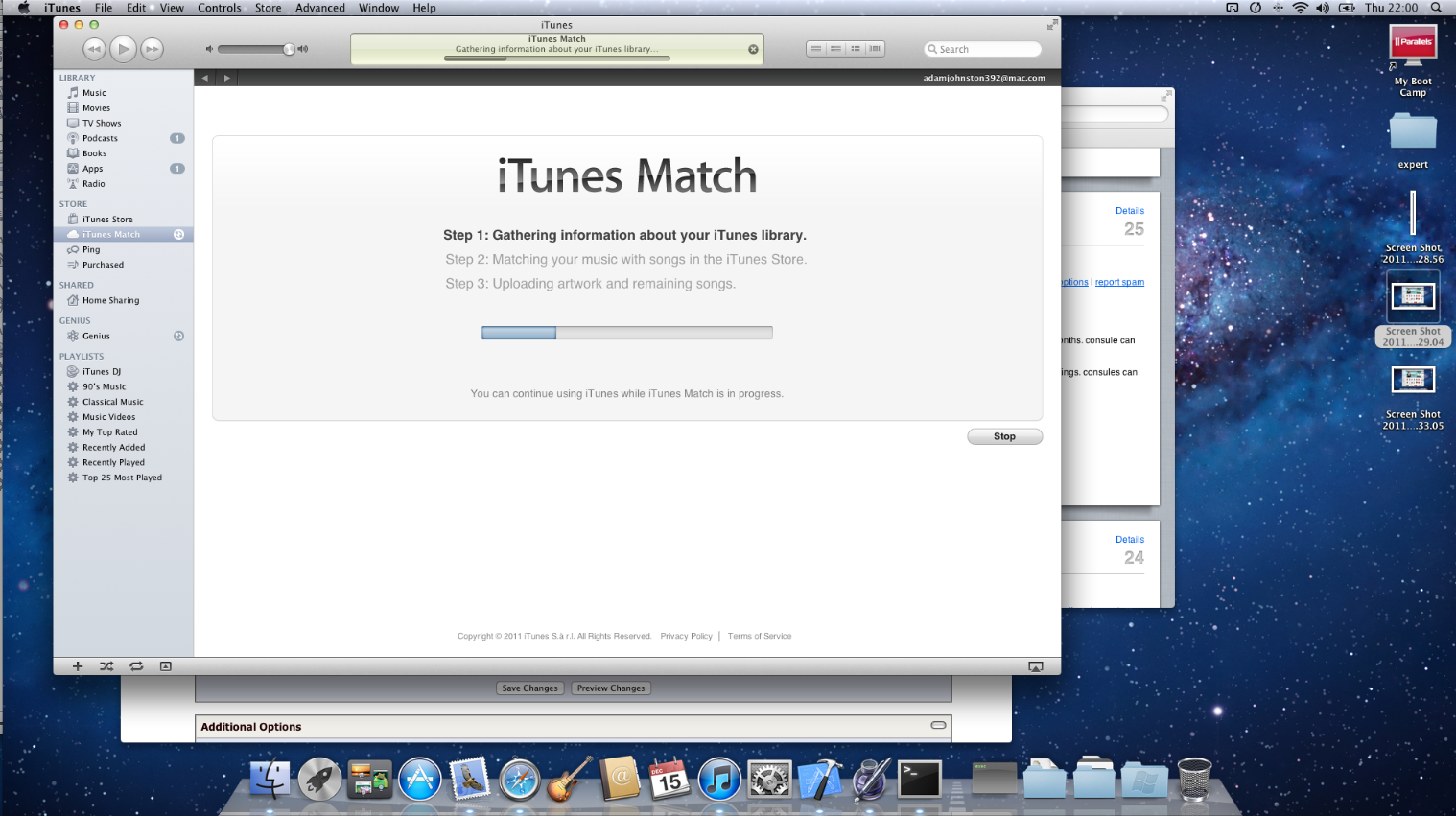Click the Genius refresh icon
Screen dimensions: 1456x816
178,336
